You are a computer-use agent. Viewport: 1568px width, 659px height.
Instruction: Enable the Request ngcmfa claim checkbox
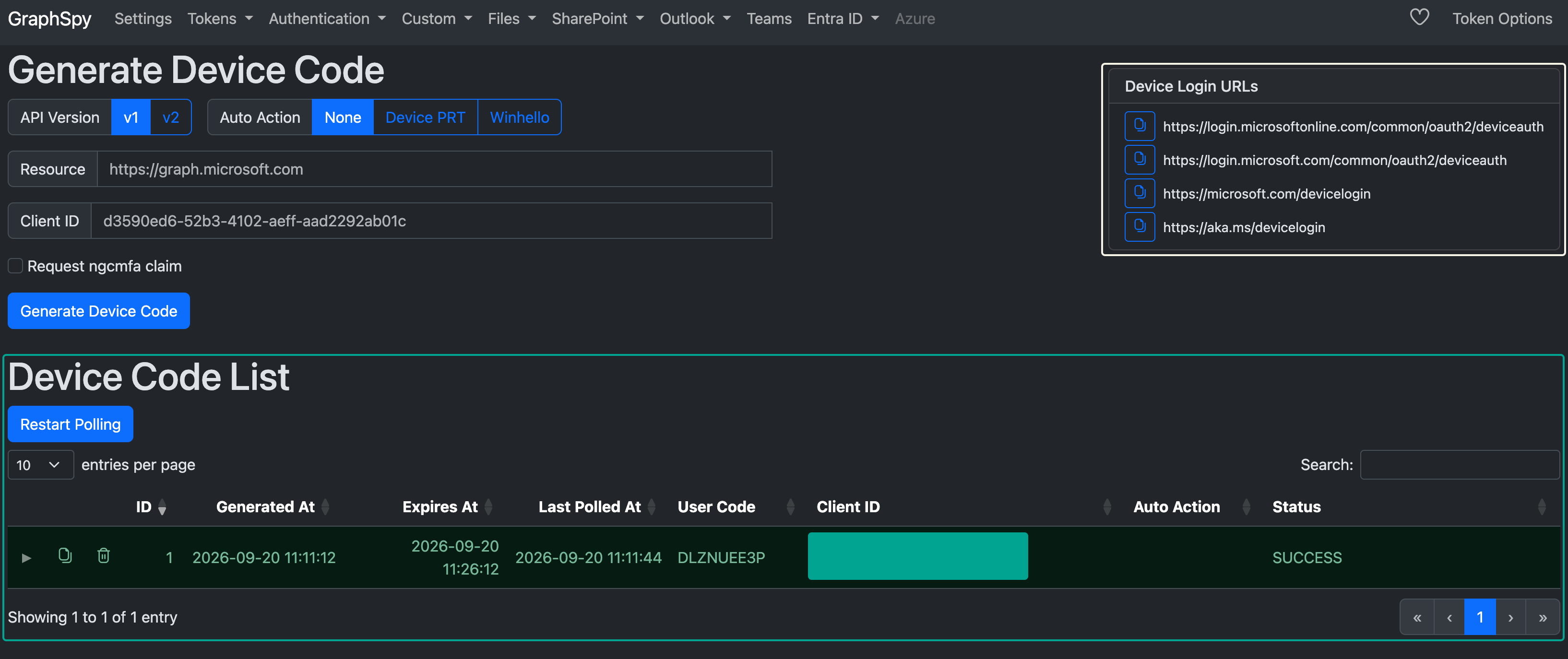click(15, 266)
